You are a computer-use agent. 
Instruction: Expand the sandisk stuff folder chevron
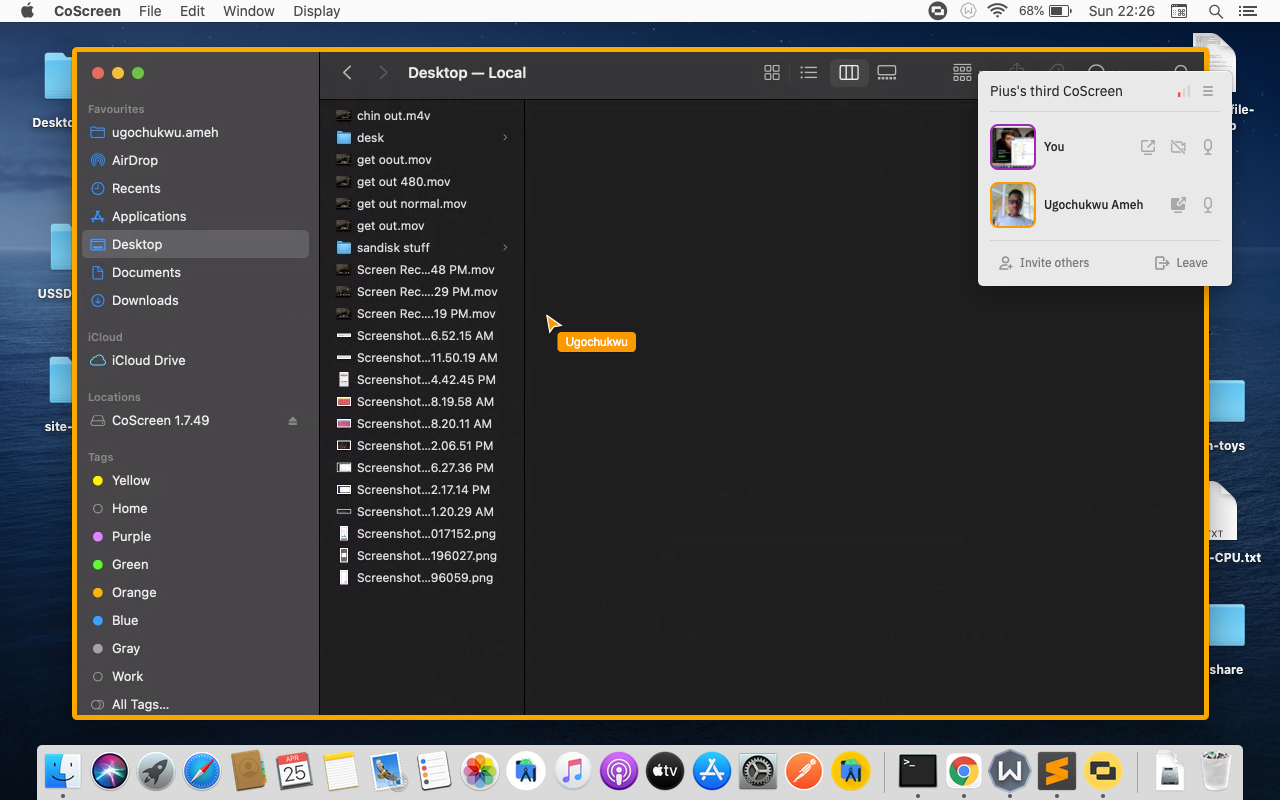[x=505, y=248]
